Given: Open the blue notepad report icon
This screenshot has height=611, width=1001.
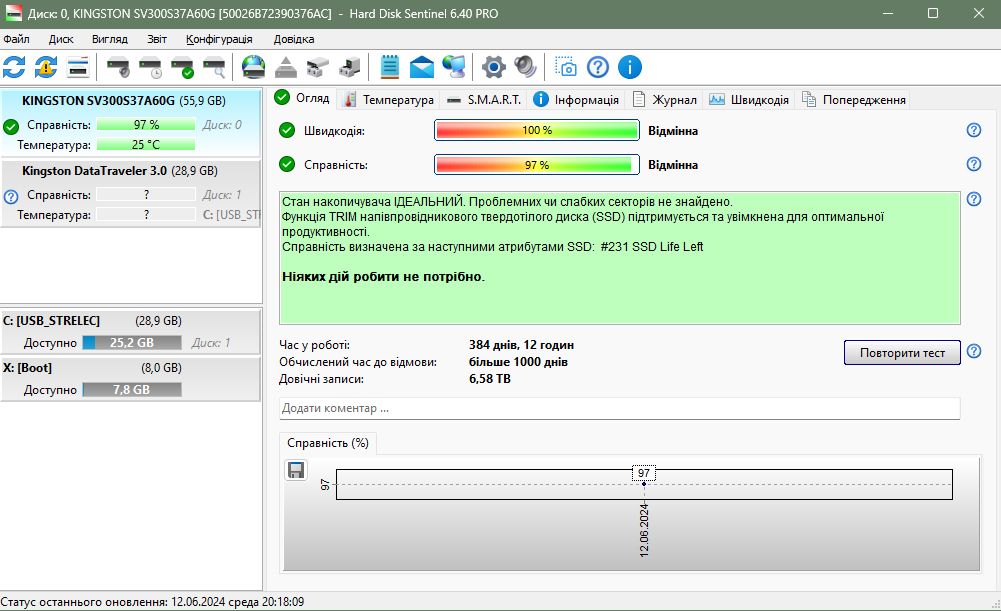Looking at the screenshot, I should pos(389,67).
